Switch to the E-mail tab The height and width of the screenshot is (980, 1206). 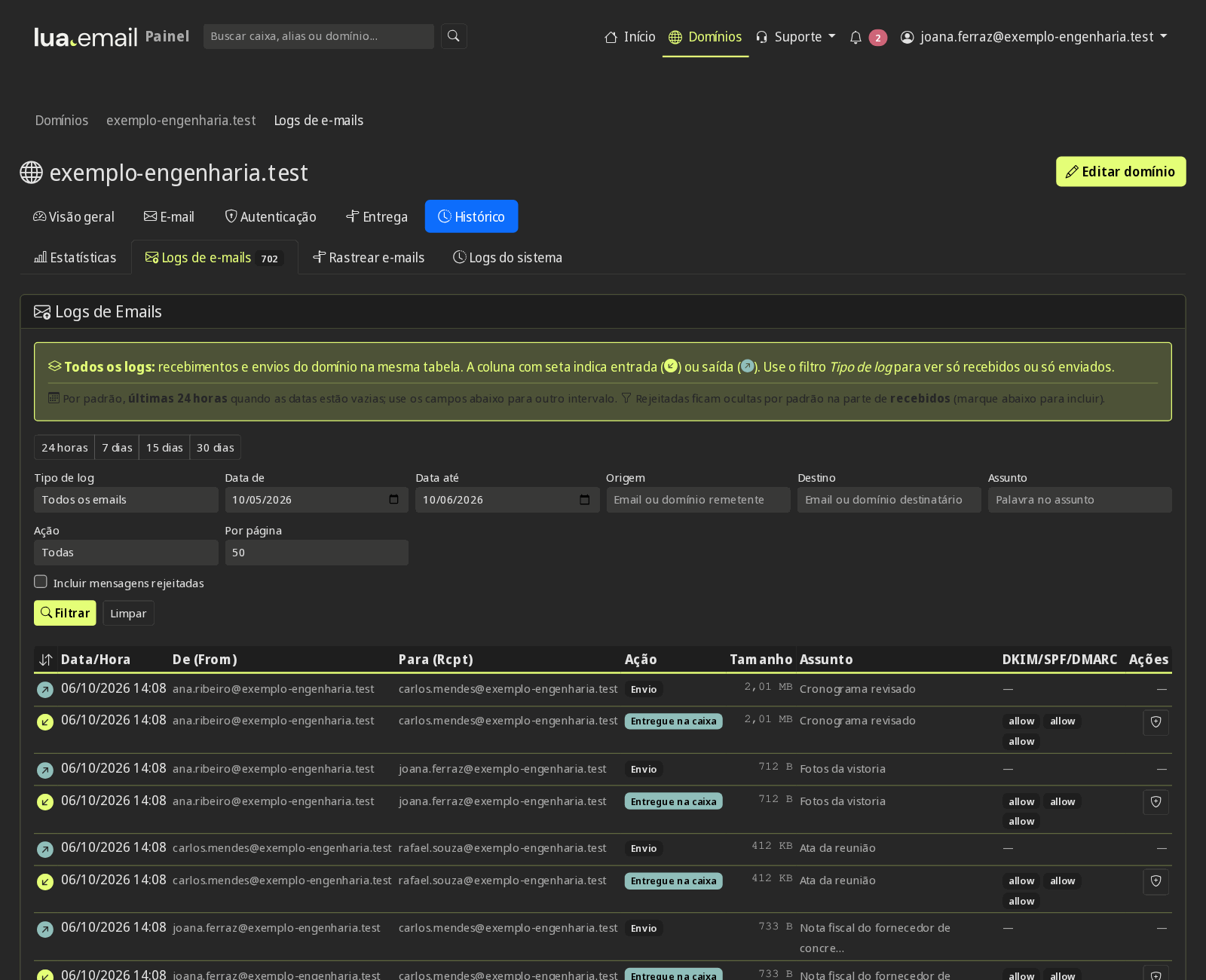169,217
